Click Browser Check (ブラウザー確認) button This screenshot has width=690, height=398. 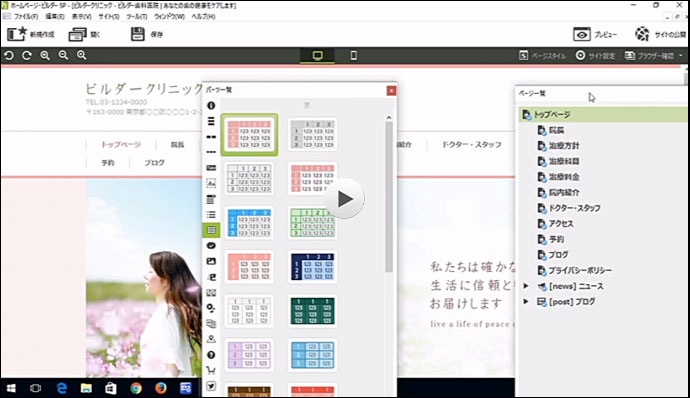tap(650, 55)
